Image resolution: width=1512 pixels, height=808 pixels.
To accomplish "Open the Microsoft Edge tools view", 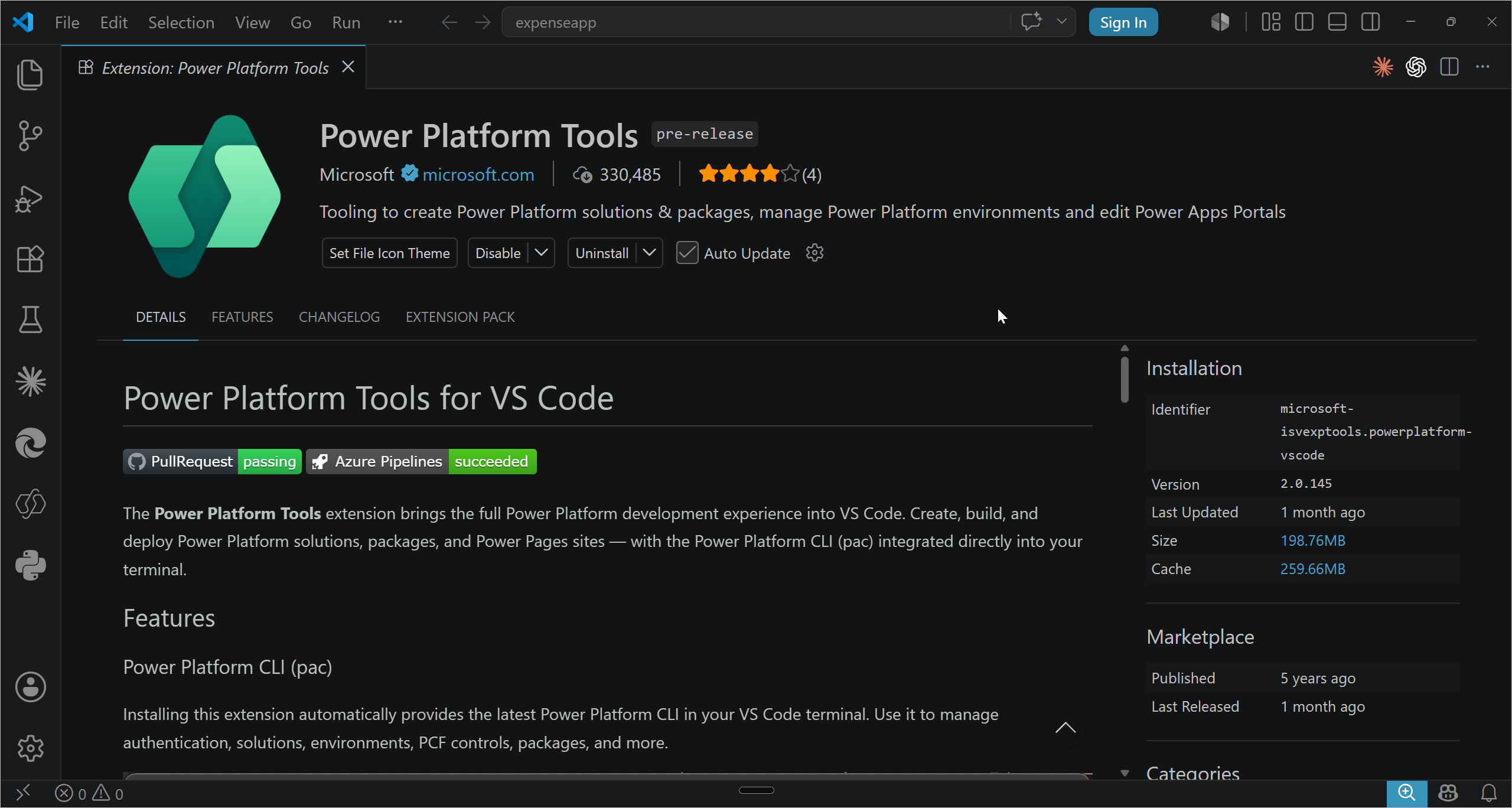I will tap(30, 443).
